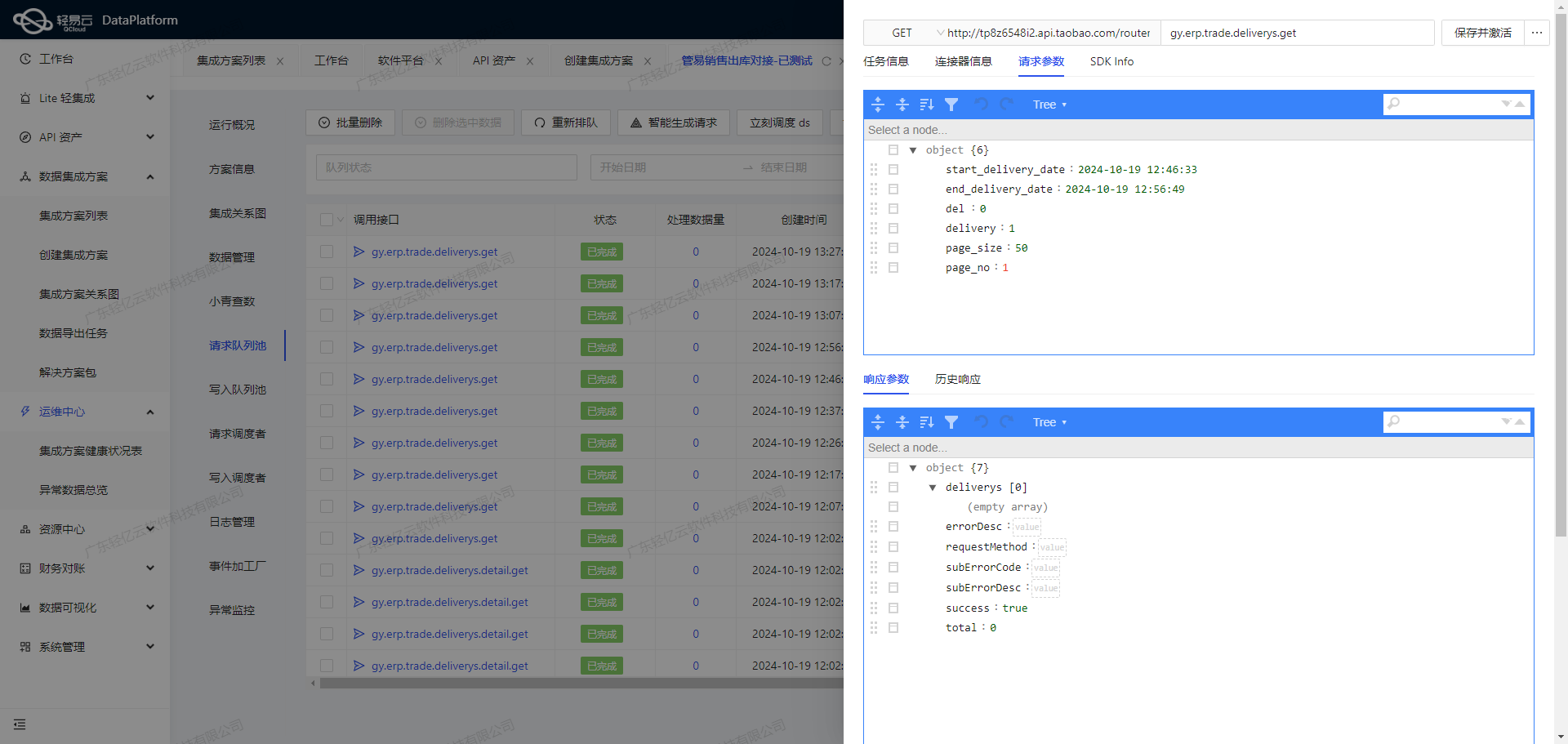This screenshot has height=744, width=1568.
Task: Open the 请求队列池 side menu item
Action: tap(238, 345)
